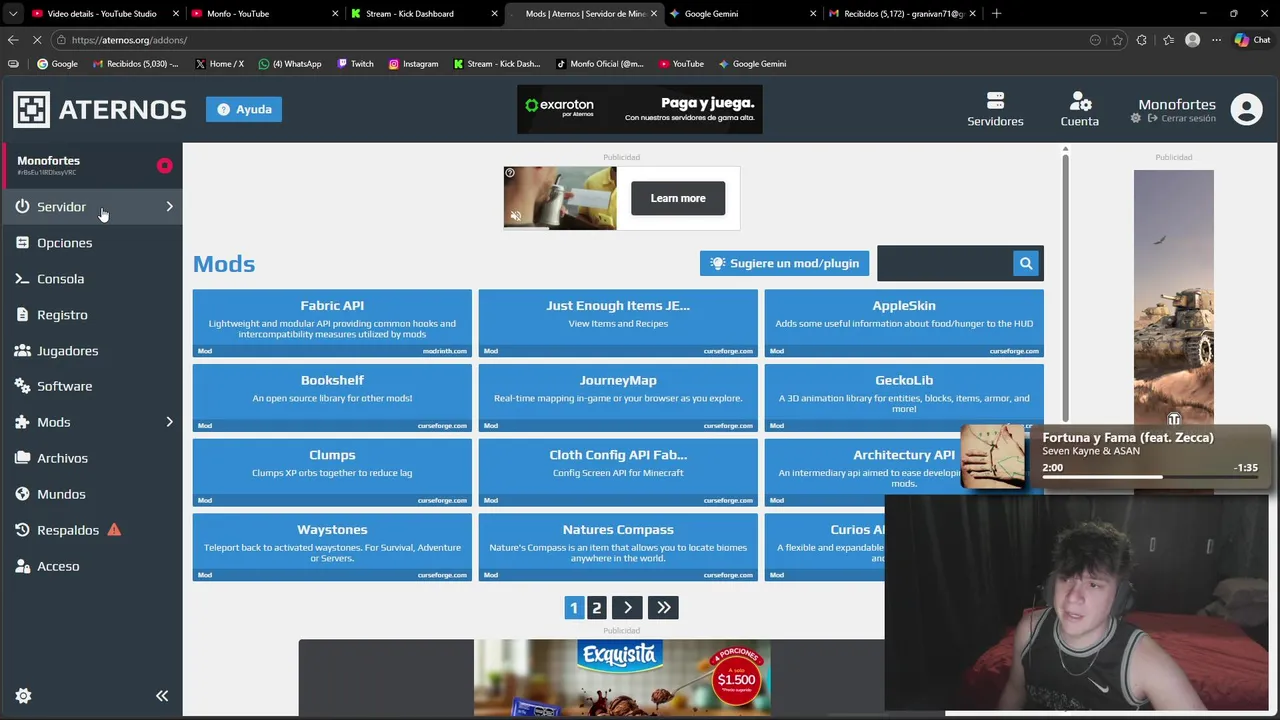Open the browser tab list dropdown

pos(12,14)
